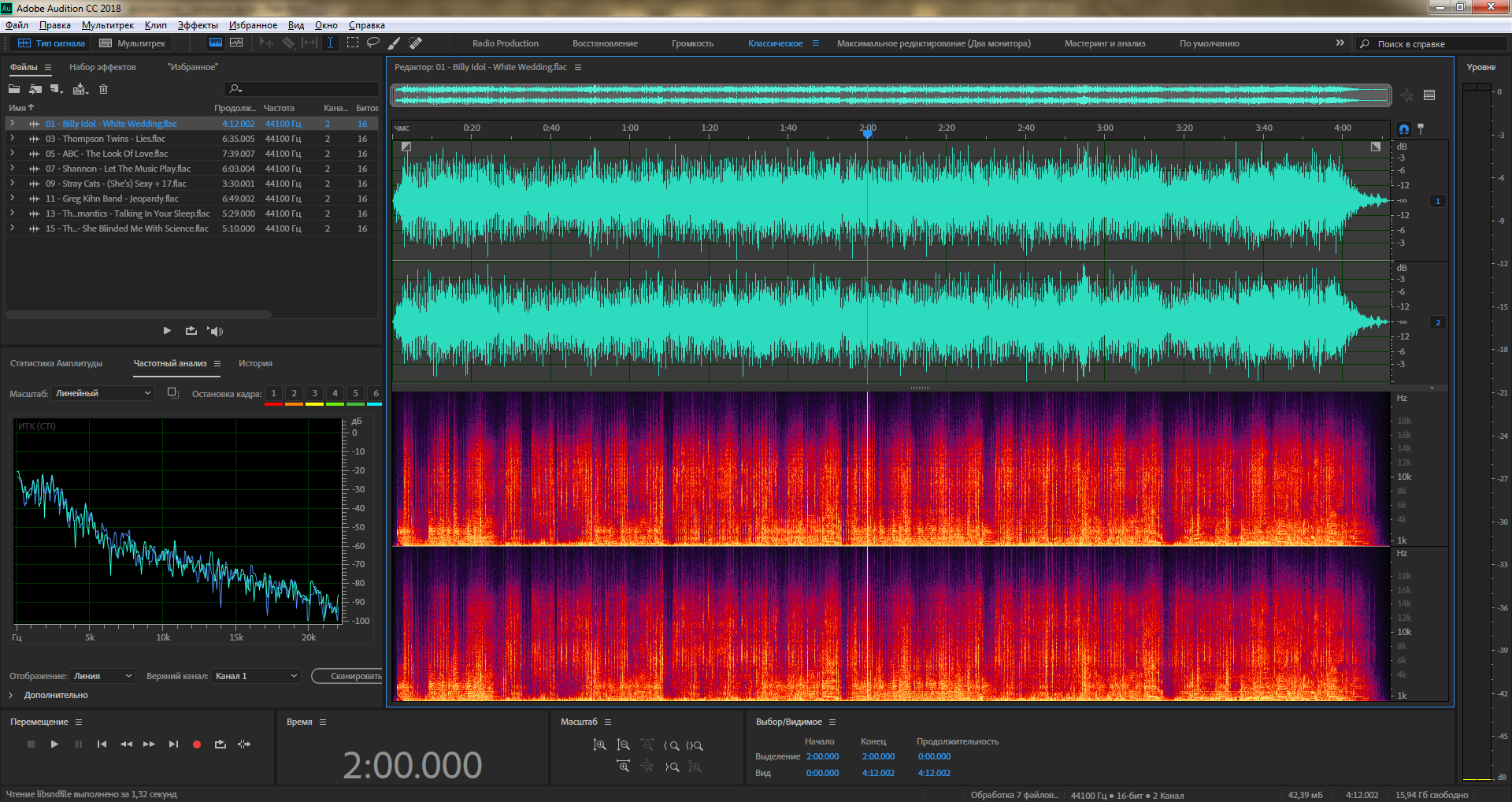
Task: Toggle channel 1 enable button
Action: tap(1438, 202)
